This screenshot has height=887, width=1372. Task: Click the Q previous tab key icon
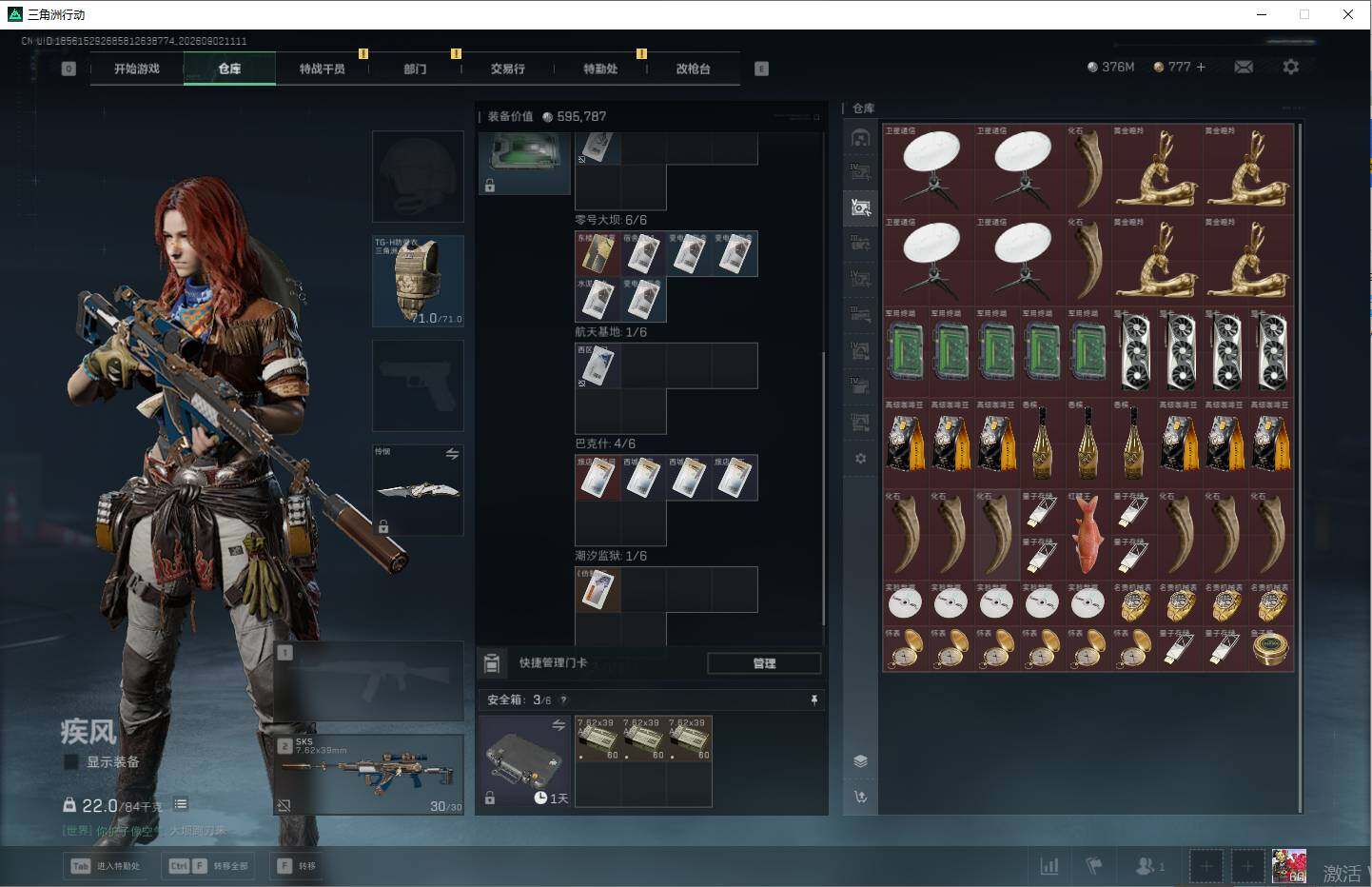69,69
